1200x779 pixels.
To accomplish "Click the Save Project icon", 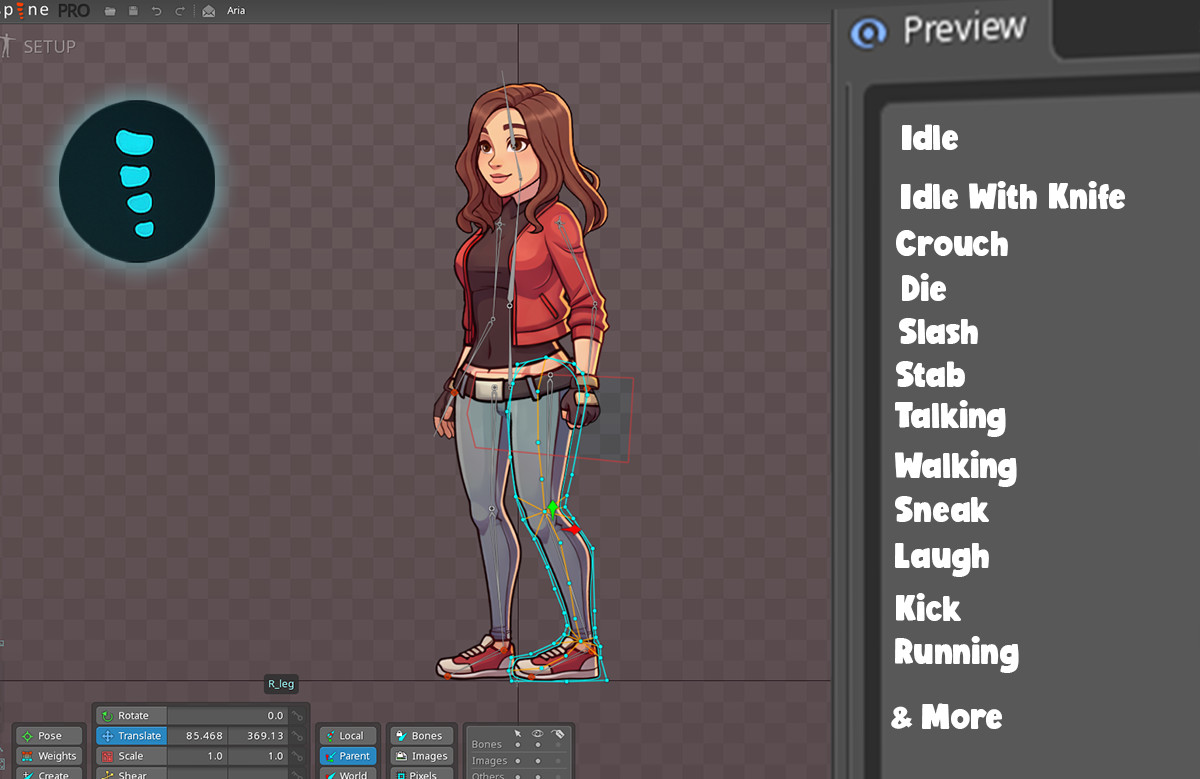I will (133, 9).
